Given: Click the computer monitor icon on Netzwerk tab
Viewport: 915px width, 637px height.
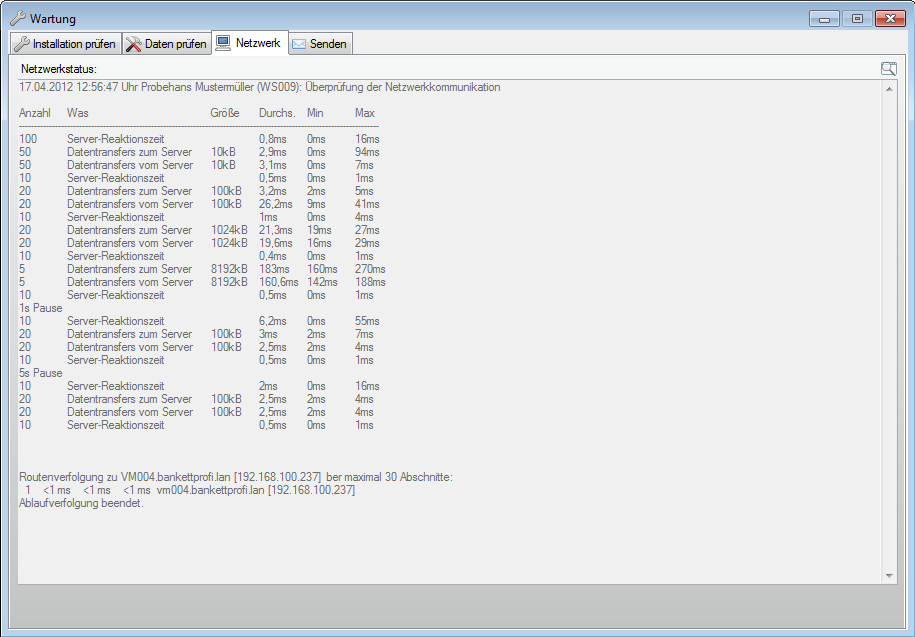Looking at the screenshot, I should tap(224, 43).
